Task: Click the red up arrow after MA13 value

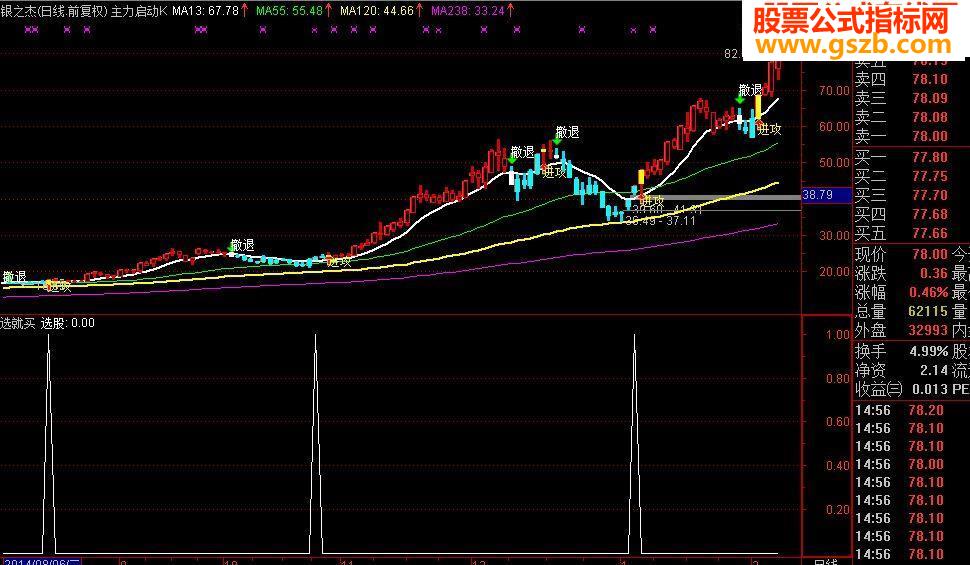Action: [245, 11]
